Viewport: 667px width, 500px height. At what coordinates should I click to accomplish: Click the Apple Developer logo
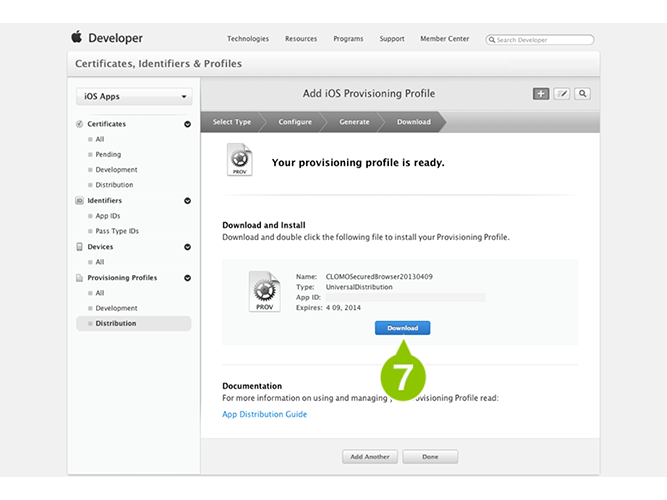(107, 37)
